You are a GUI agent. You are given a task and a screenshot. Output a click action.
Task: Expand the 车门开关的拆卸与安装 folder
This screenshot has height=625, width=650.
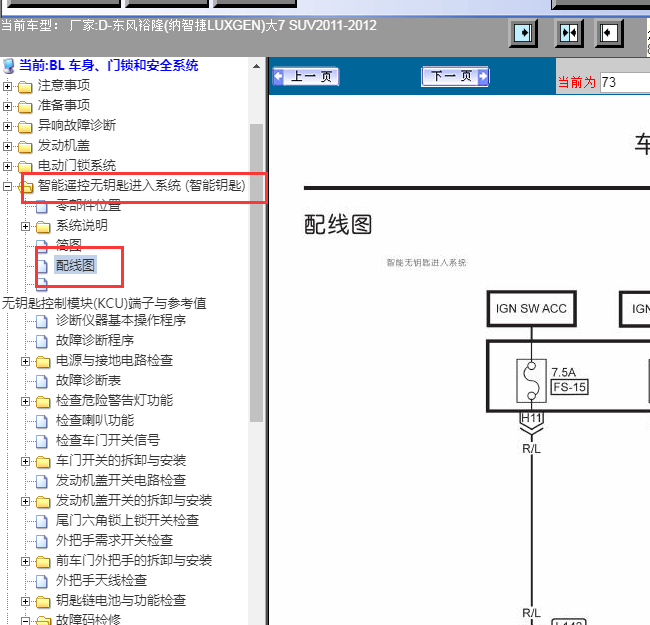(x=25, y=461)
